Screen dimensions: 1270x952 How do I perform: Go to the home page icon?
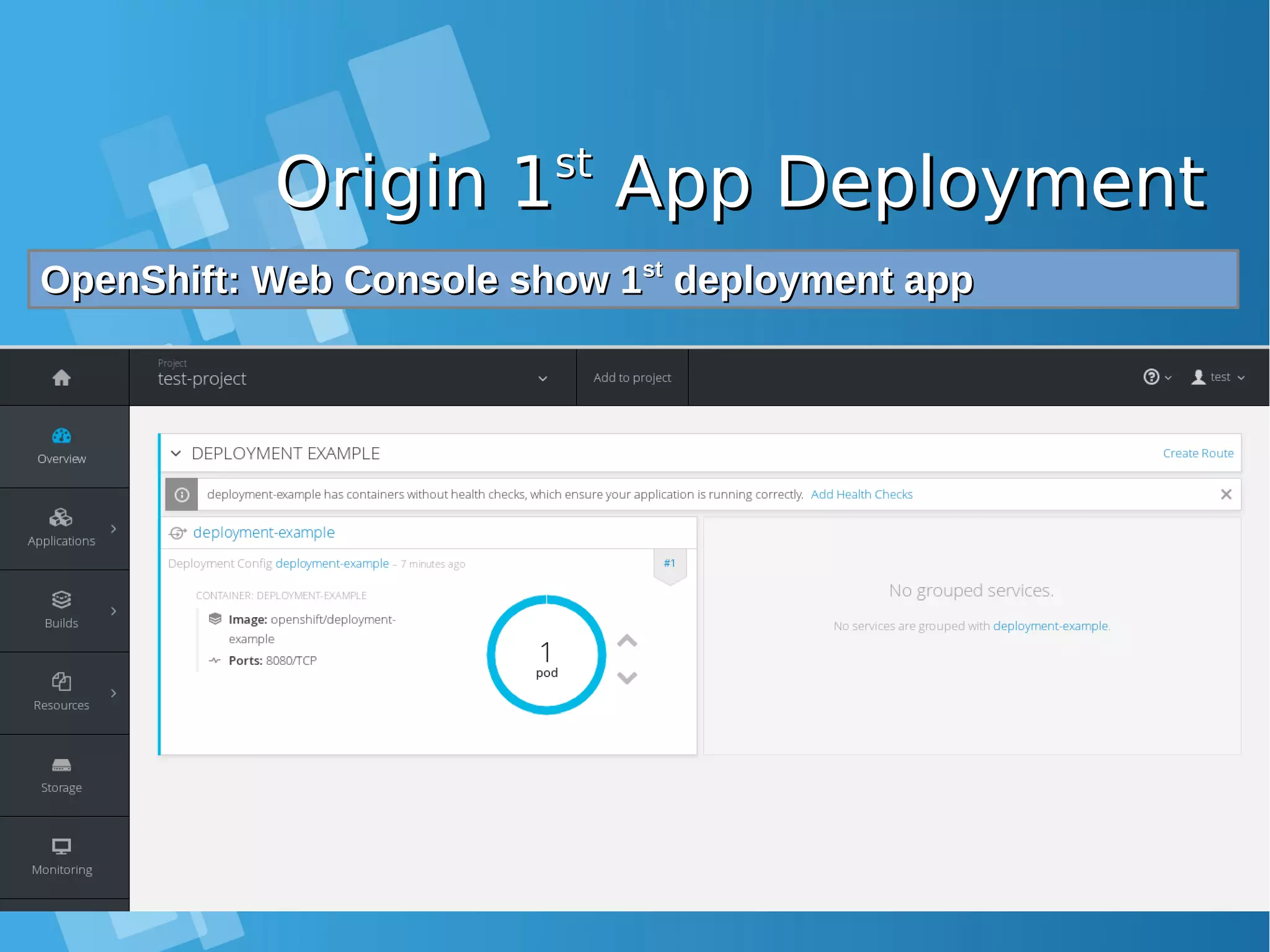pos(61,378)
